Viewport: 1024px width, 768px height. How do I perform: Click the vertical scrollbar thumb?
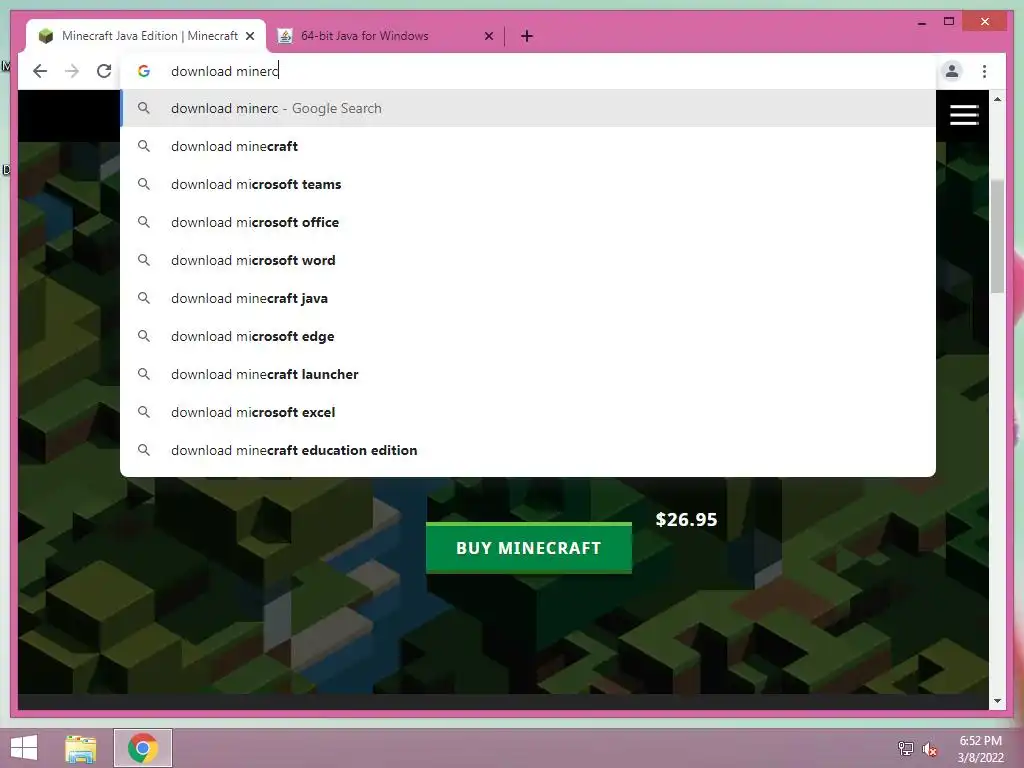(x=997, y=236)
